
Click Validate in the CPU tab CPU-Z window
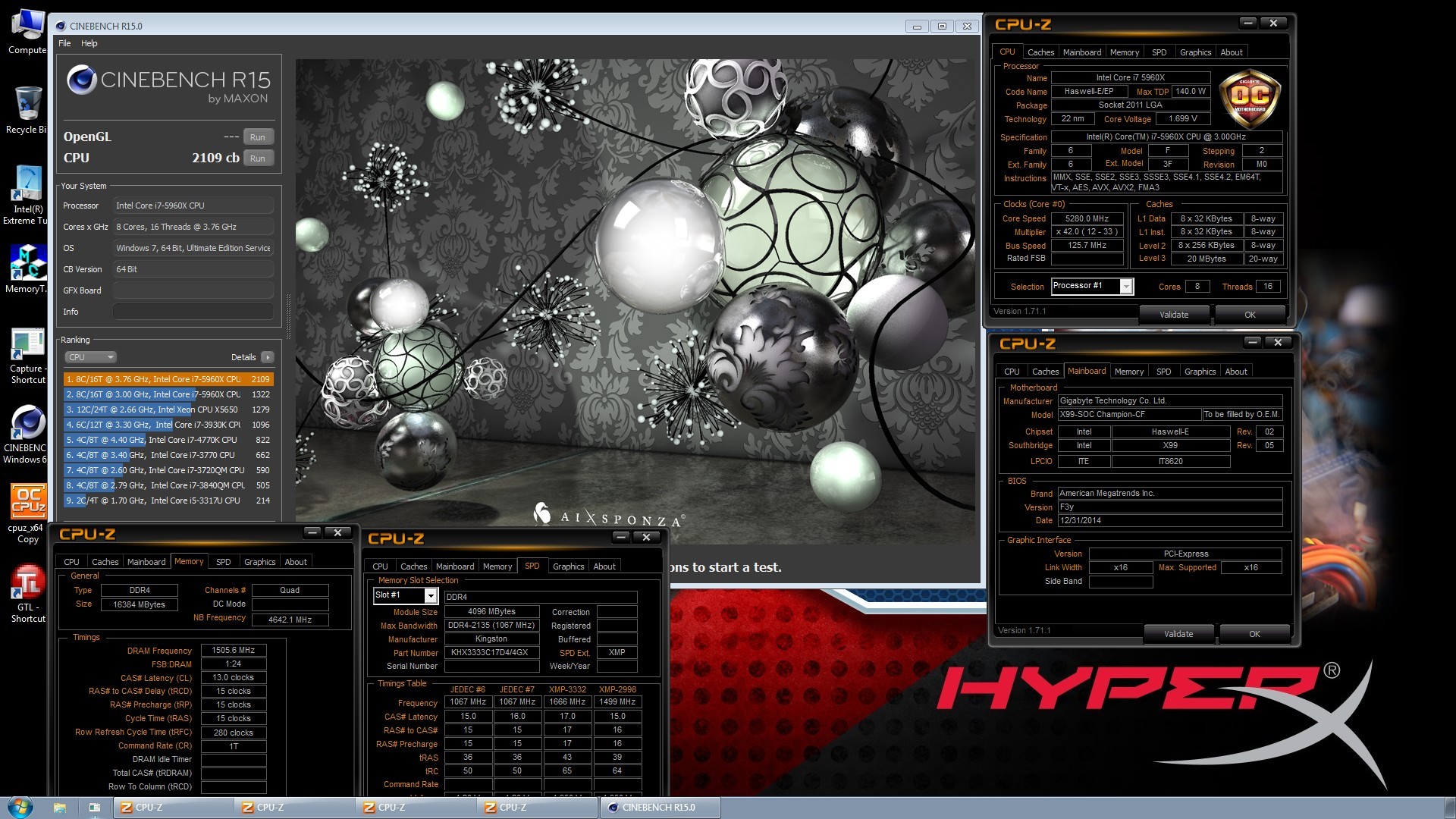tap(1174, 315)
